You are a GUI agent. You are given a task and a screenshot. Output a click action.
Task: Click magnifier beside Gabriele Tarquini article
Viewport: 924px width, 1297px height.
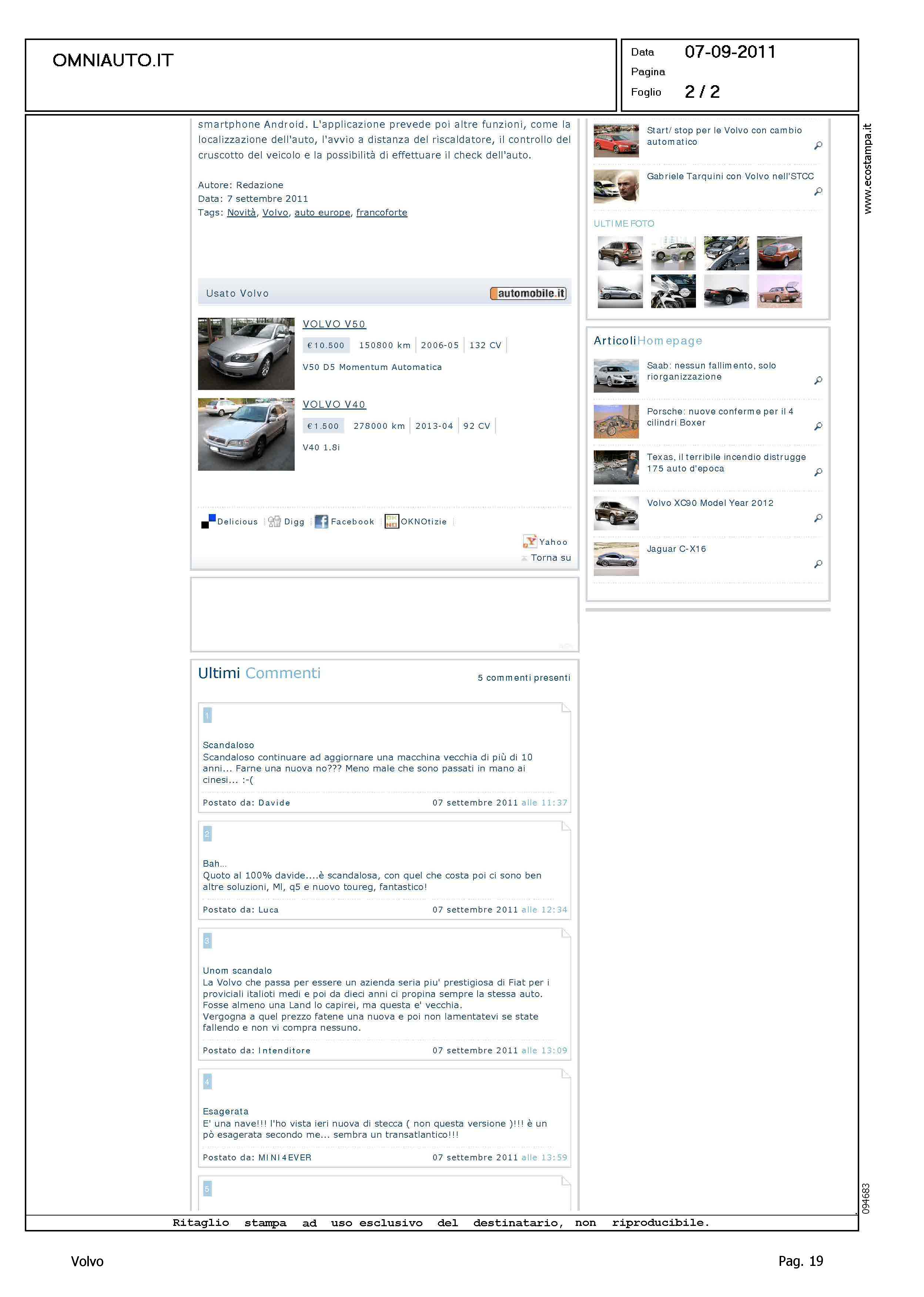coord(818,192)
